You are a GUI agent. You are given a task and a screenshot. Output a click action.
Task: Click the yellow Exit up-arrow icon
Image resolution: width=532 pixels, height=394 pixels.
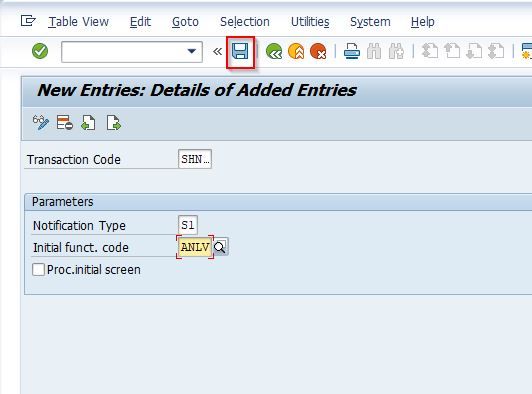tap(296, 52)
